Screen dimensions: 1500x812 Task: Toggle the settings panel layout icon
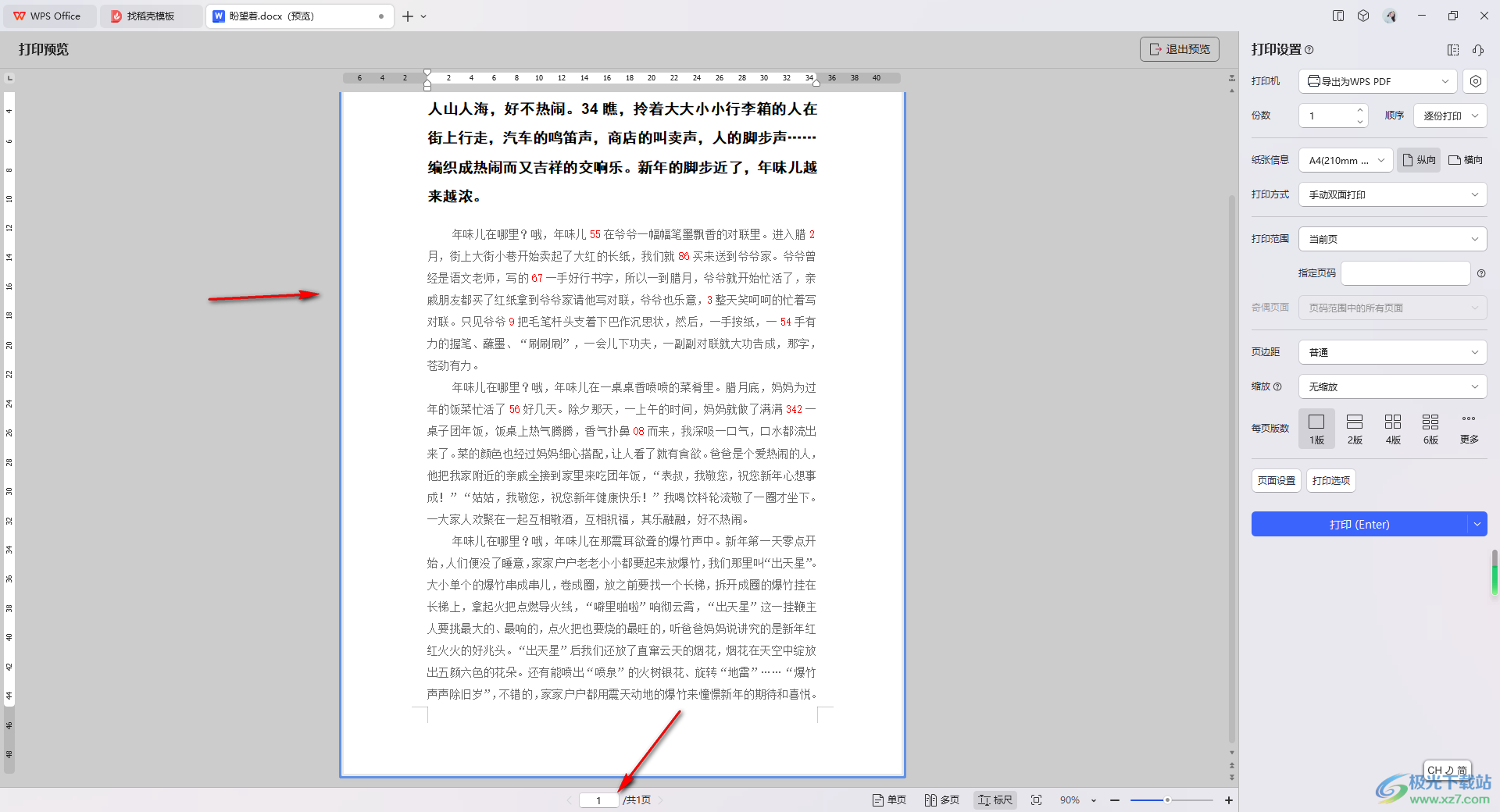tap(1452, 50)
